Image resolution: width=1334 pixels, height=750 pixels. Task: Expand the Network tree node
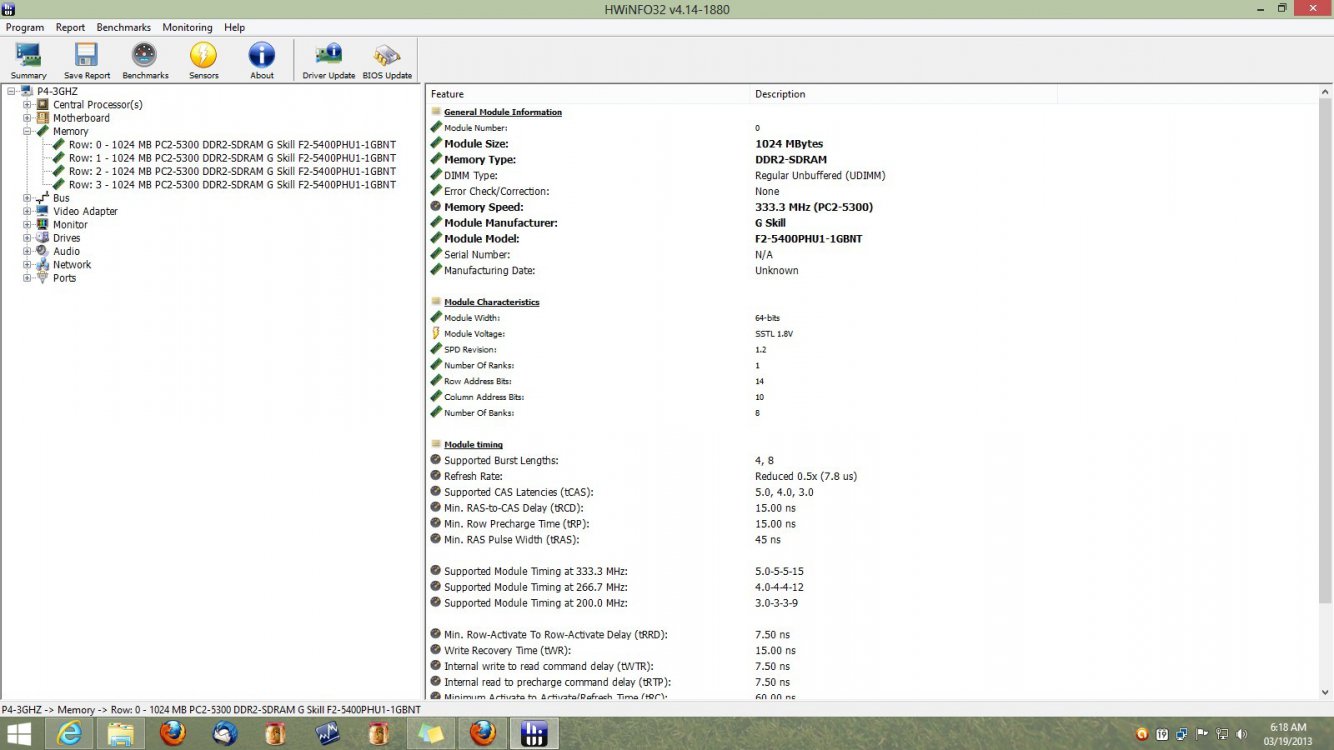click(27, 265)
